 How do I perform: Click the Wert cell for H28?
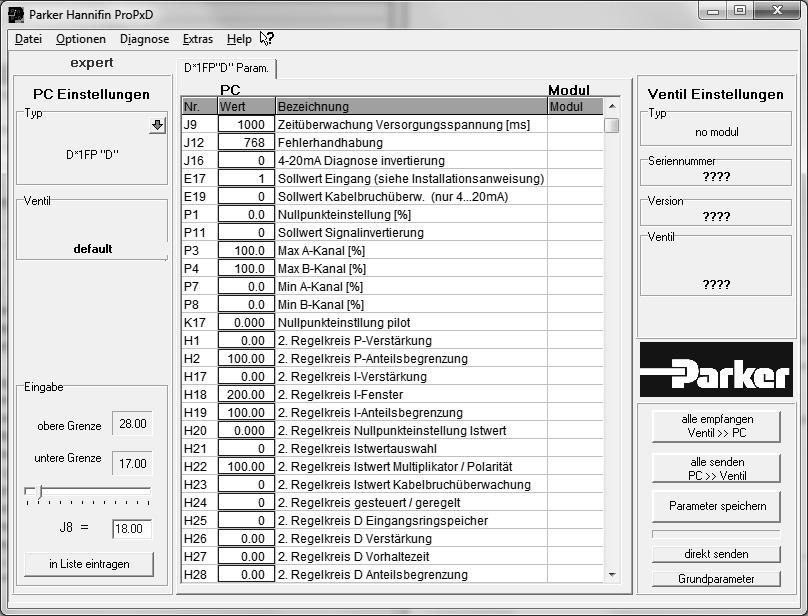[x=246, y=574]
